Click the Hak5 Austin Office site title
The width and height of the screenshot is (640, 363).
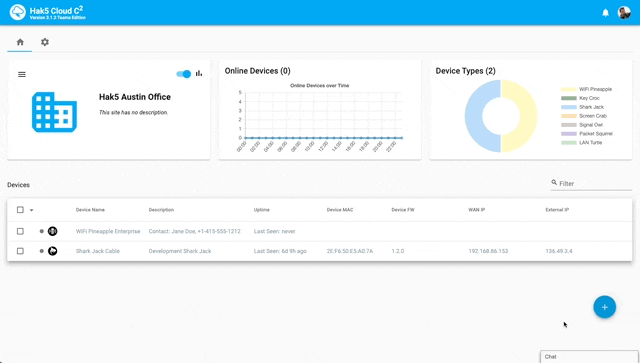(x=135, y=97)
